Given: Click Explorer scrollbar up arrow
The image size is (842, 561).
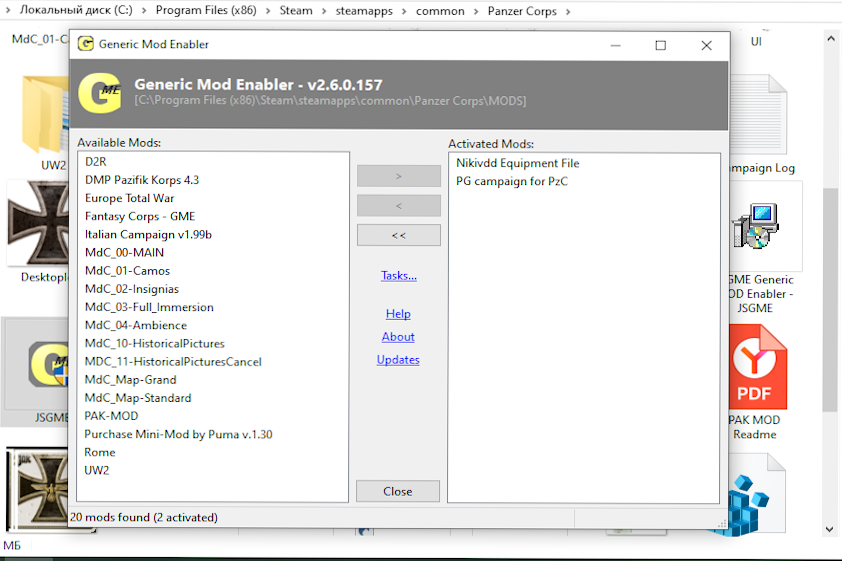Looking at the screenshot, I should click(x=831, y=39).
